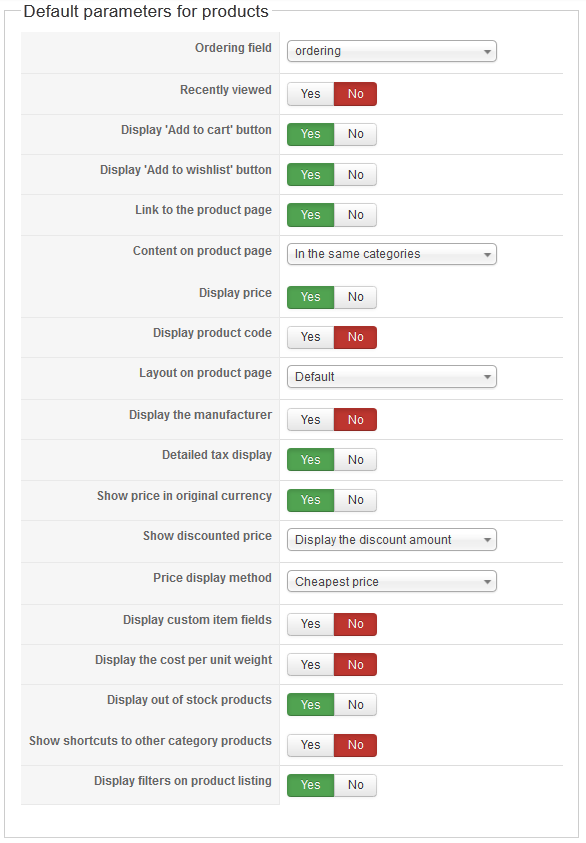Disable Display filters on product listing

[355, 785]
